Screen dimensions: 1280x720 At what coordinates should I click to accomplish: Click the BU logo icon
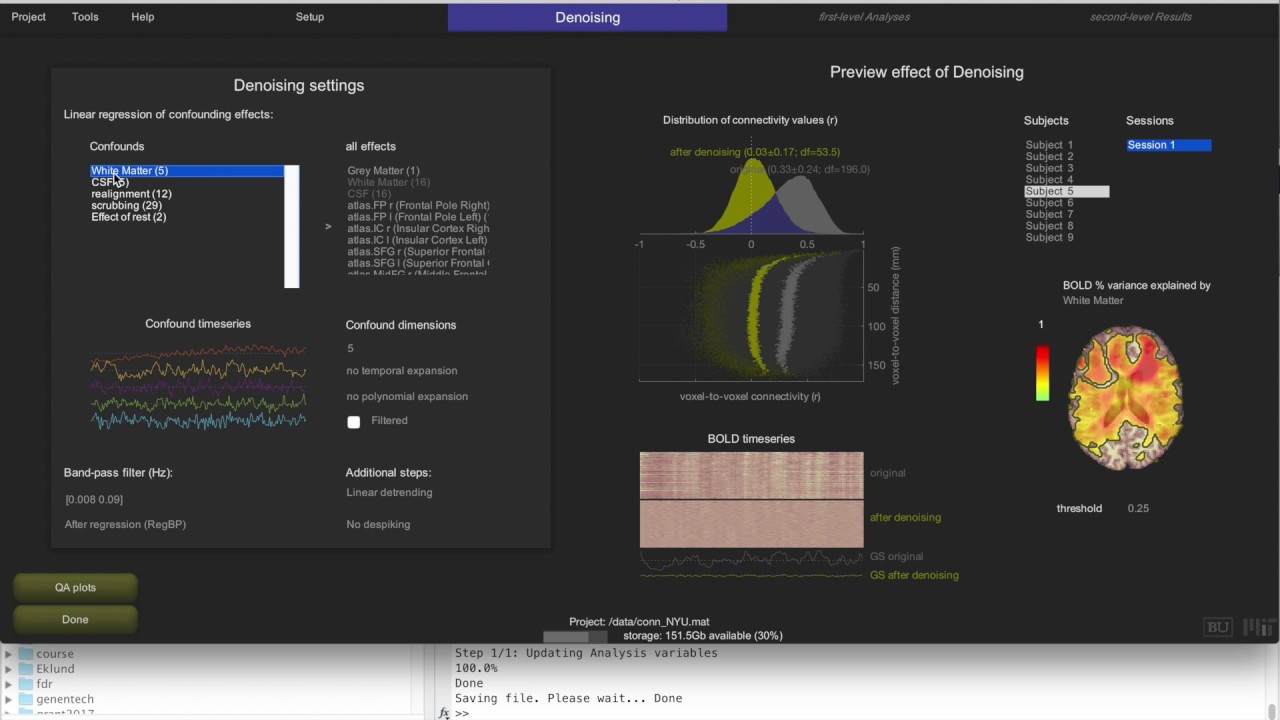tap(1218, 628)
